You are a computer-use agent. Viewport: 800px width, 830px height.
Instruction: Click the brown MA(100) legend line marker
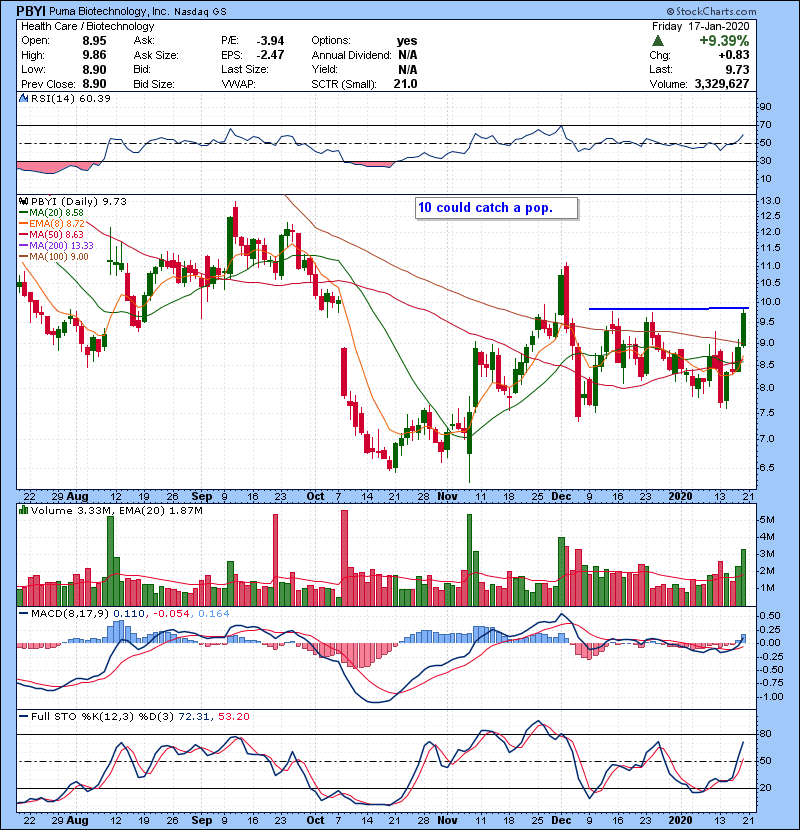23,257
